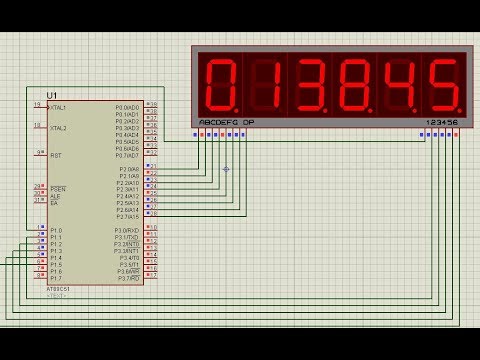Select the P1.4 pin label
The image size is (480, 360).
coord(56,258)
